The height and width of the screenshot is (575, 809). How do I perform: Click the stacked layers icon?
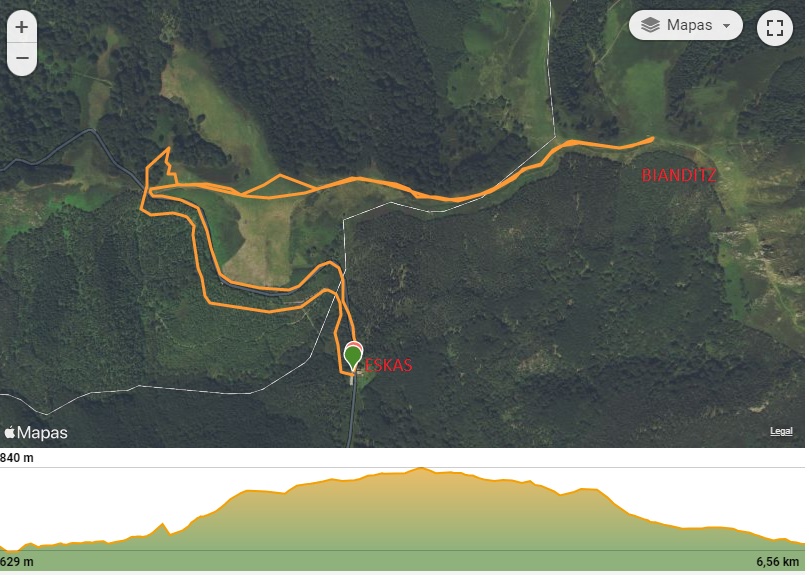tap(650, 25)
